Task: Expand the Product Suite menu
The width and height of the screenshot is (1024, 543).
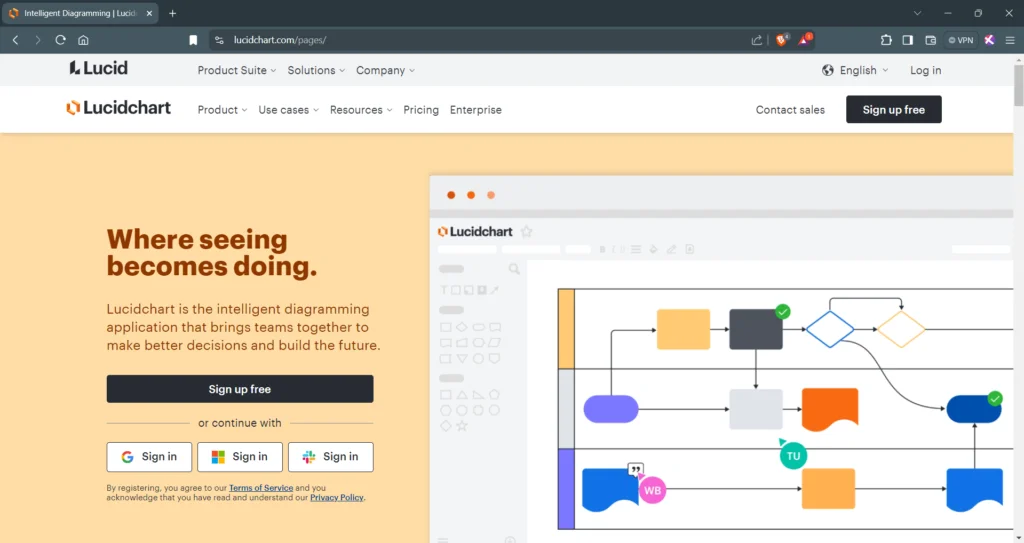Action: tap(236, 71)
